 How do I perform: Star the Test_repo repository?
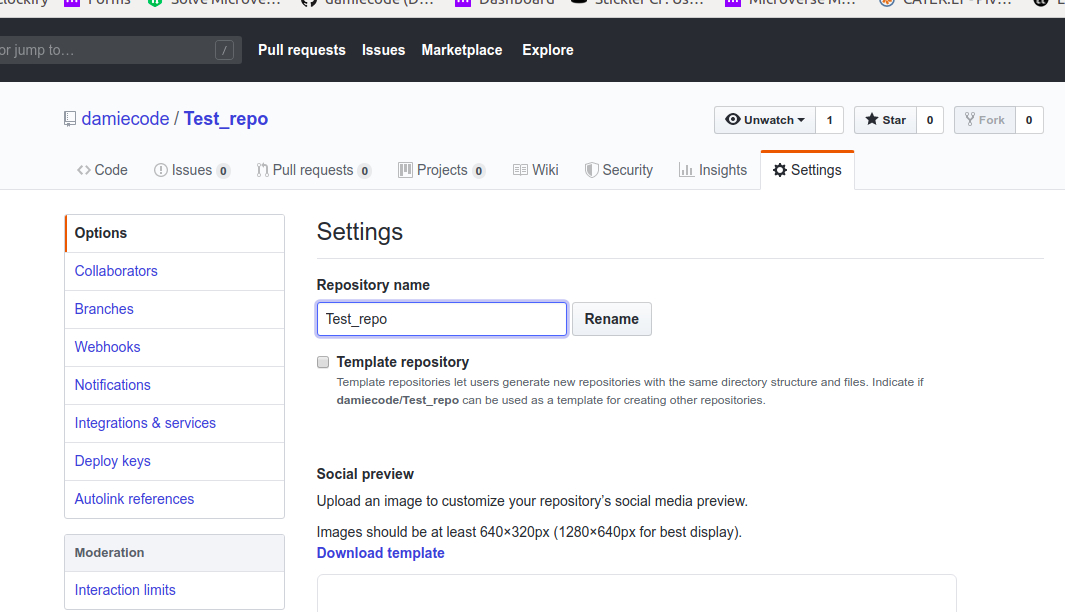pyautogui.click(x=885, y=120)
